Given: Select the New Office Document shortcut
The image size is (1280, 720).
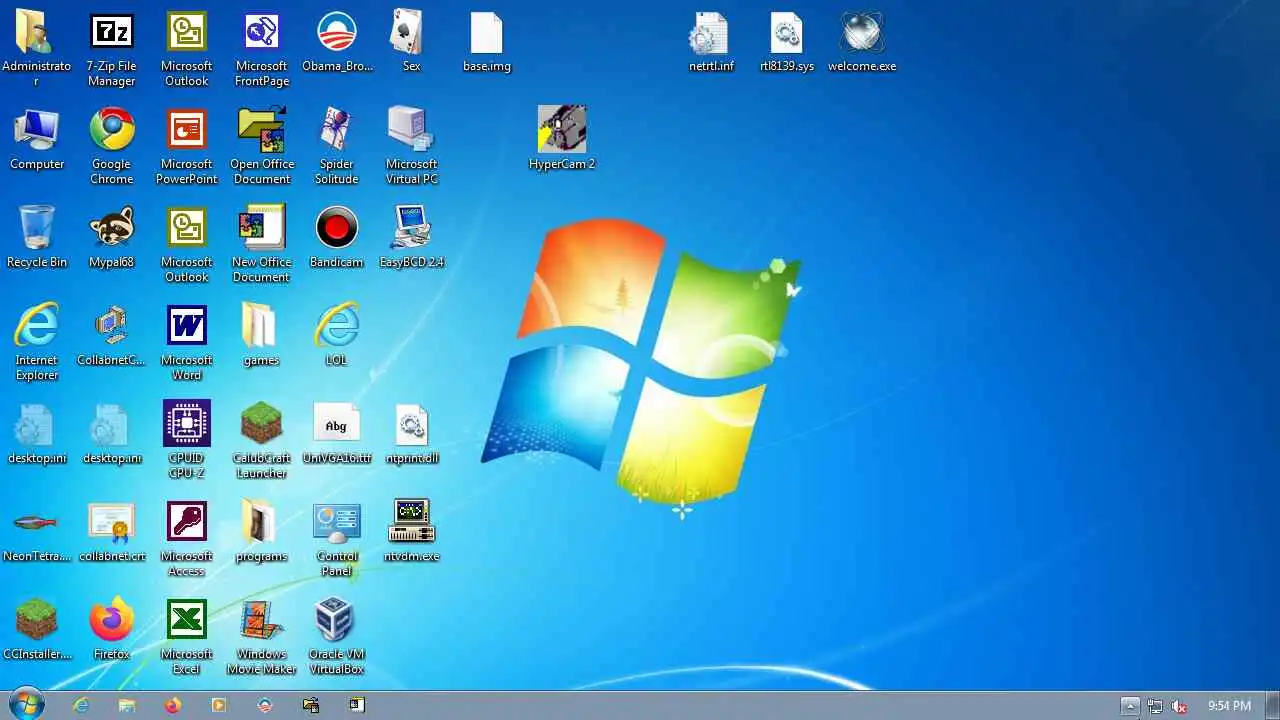Looking at the screenshot, I should [x=261, y=245].
